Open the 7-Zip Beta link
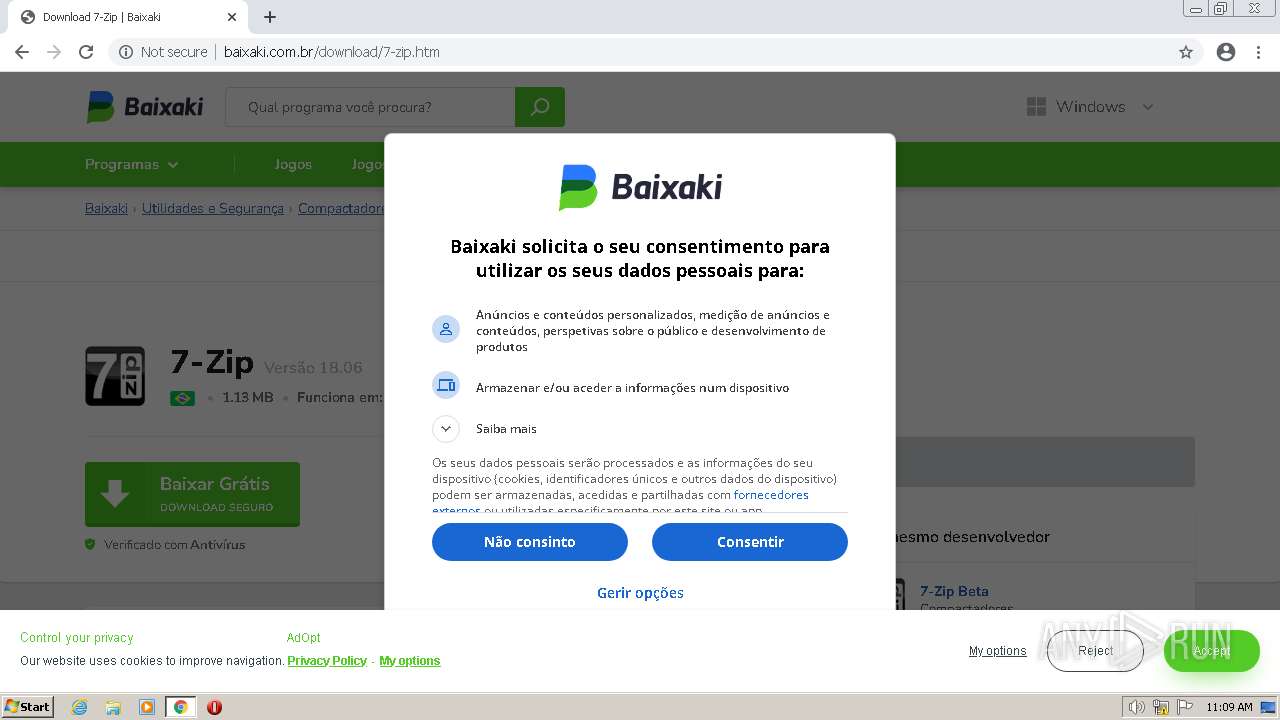 (x=954, y=591)
